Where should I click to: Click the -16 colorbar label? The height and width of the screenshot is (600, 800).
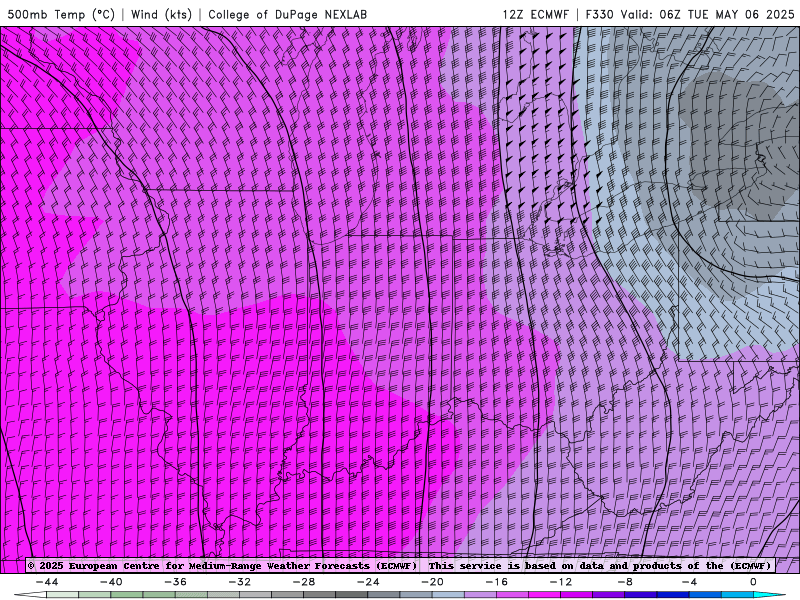click(497, 582)
